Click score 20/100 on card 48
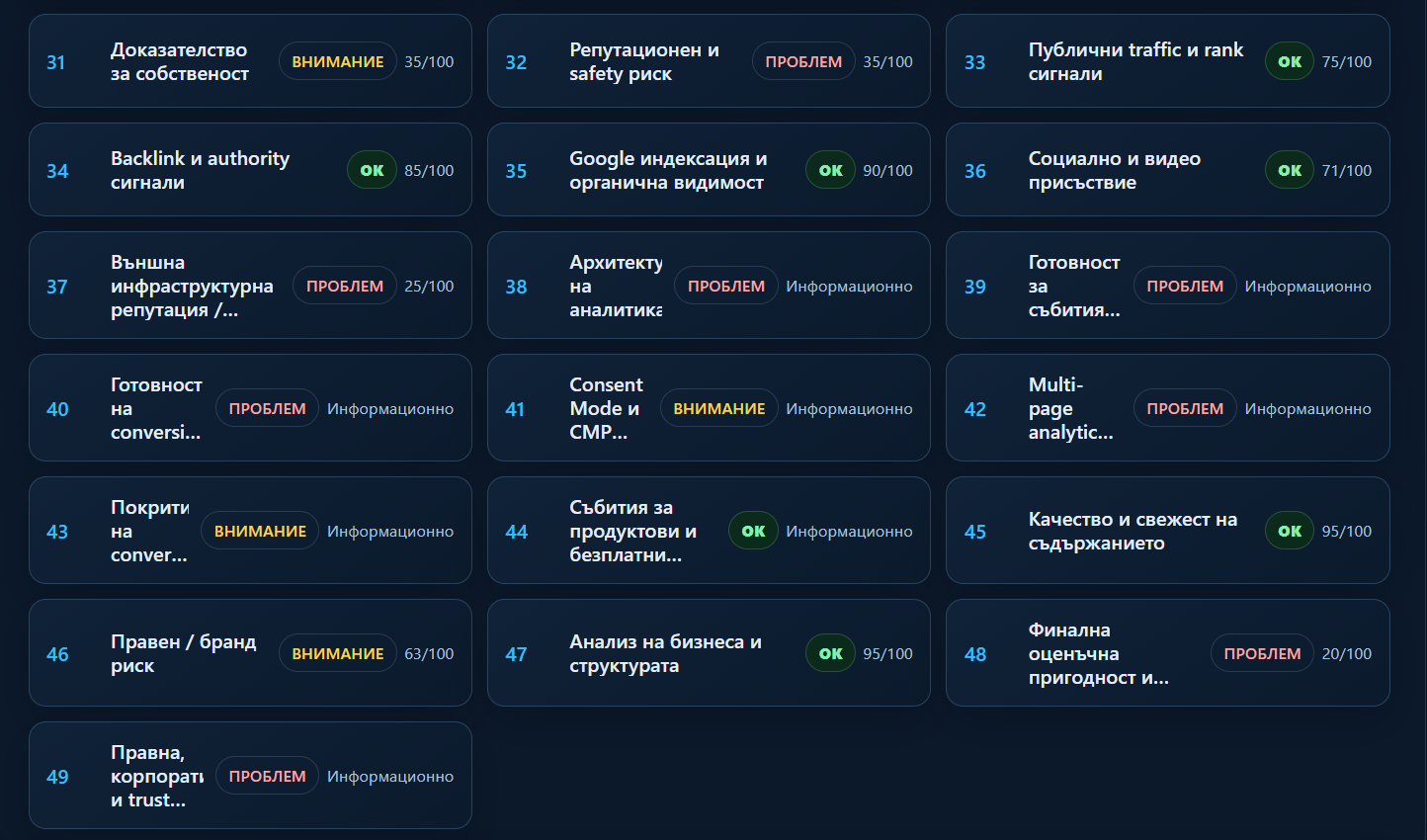Image resolution: width=1427 pixels, height=840 pixels. [x=1347, y=653]
